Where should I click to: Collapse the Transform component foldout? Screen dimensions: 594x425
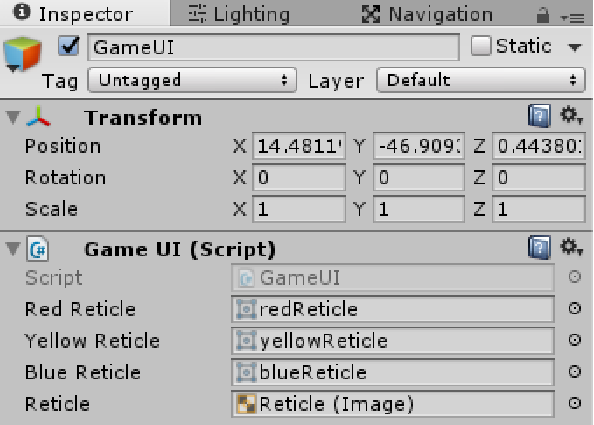[x=13, y=117]
